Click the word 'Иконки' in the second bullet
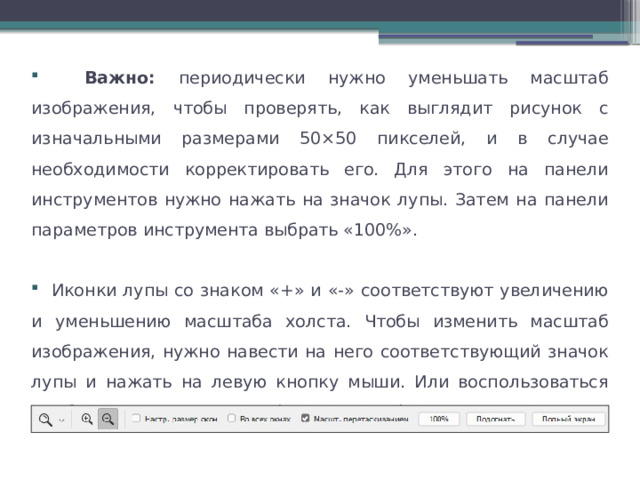The height and width of the screenshot is (480, 640). click(84, 291)
